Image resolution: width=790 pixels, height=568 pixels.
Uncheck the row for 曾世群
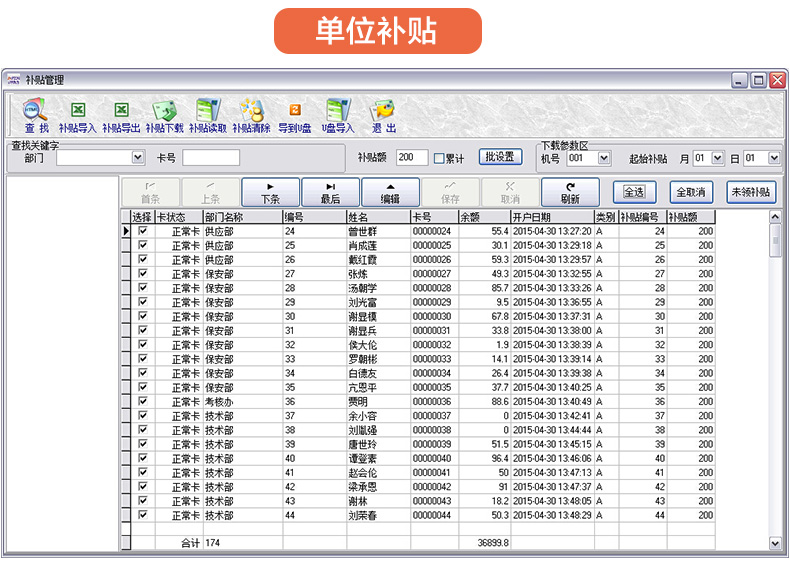coord(142,231)
